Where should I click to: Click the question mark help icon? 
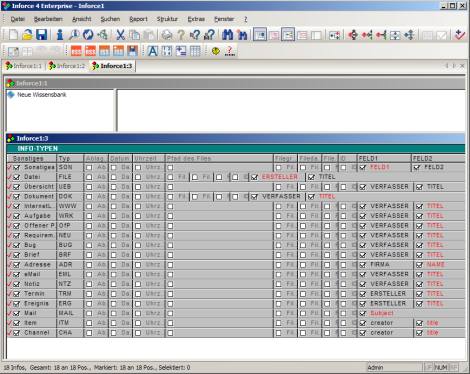pos(181,35)
